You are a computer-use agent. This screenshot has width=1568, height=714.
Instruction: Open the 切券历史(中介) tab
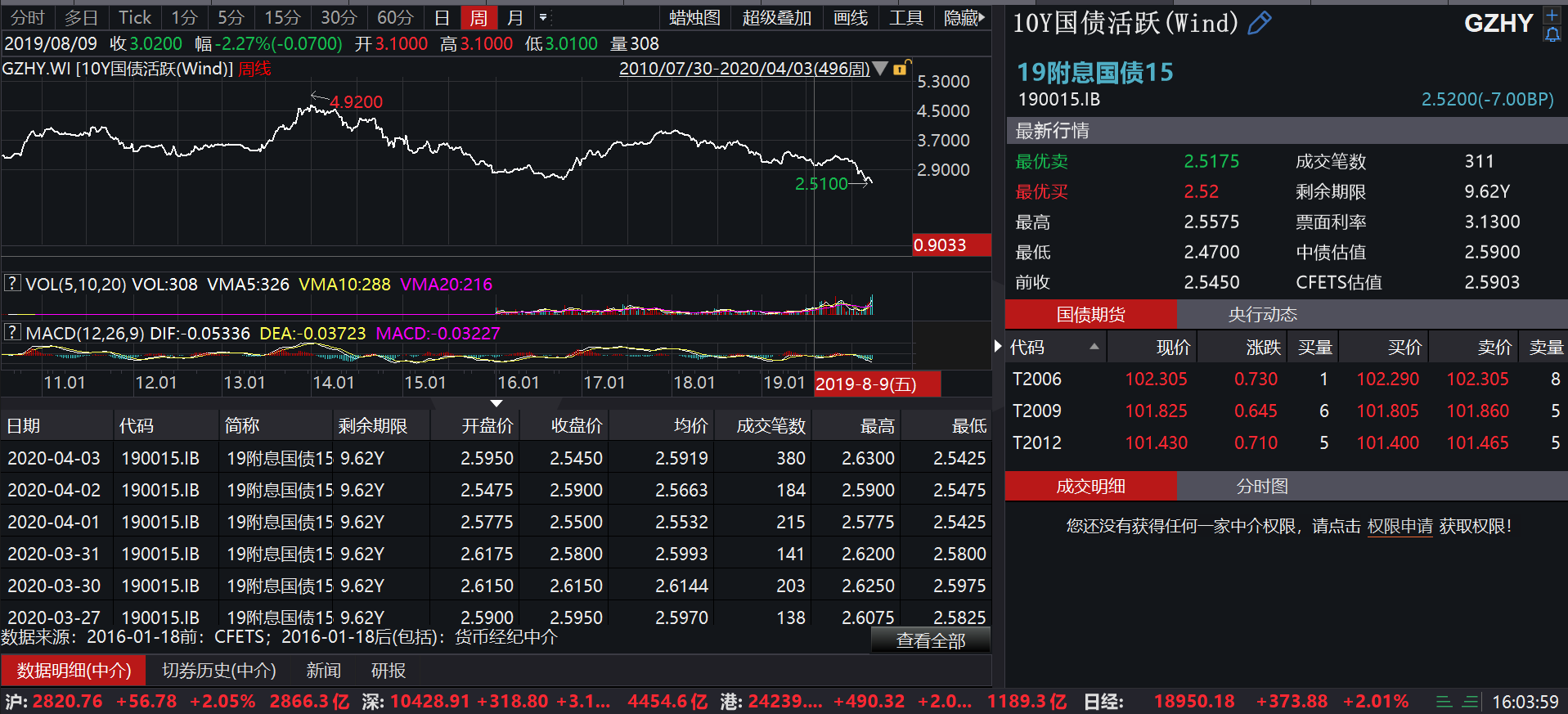(218, 671)
